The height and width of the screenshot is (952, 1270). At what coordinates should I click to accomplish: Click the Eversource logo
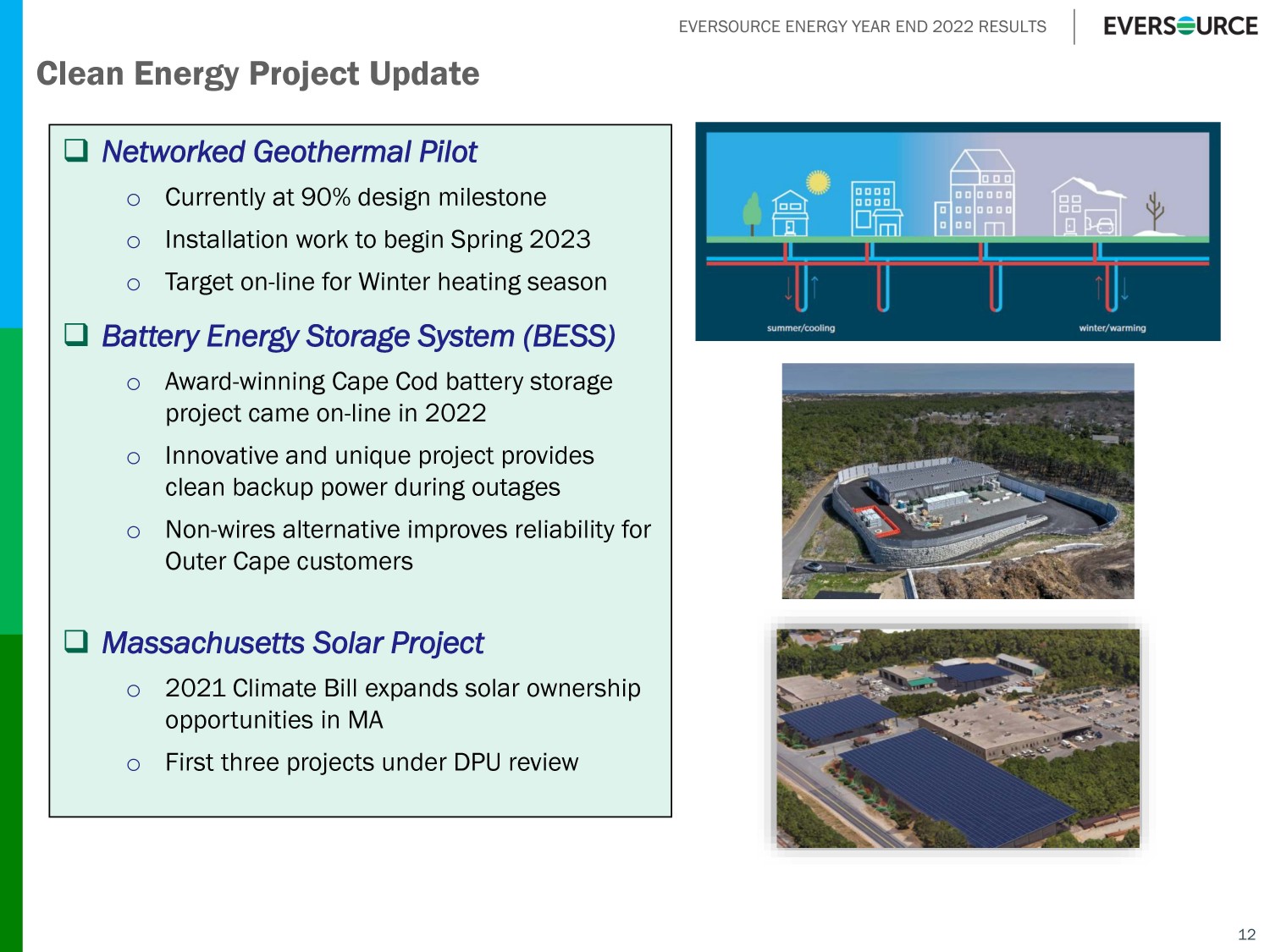(1179, 26)
